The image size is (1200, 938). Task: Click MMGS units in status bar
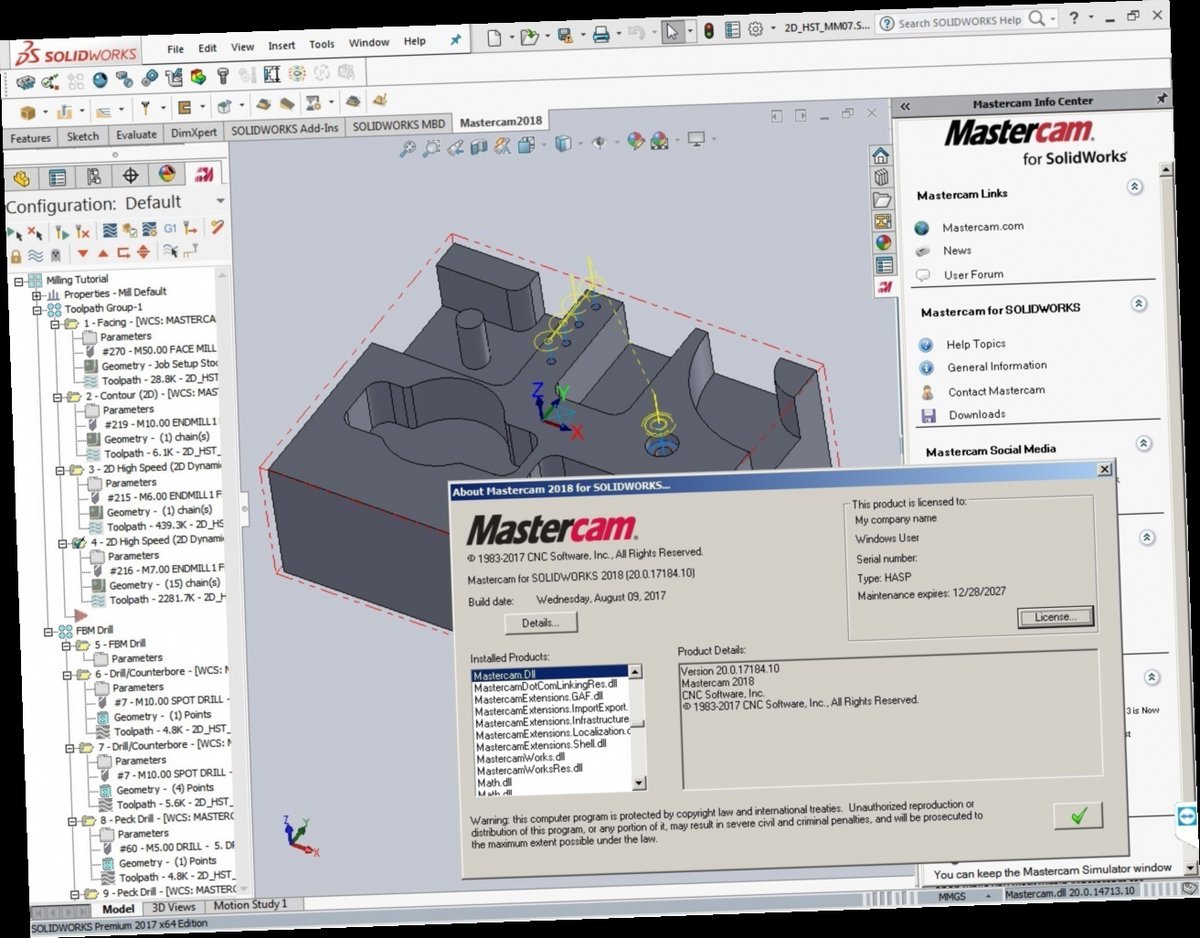[950, 899]
